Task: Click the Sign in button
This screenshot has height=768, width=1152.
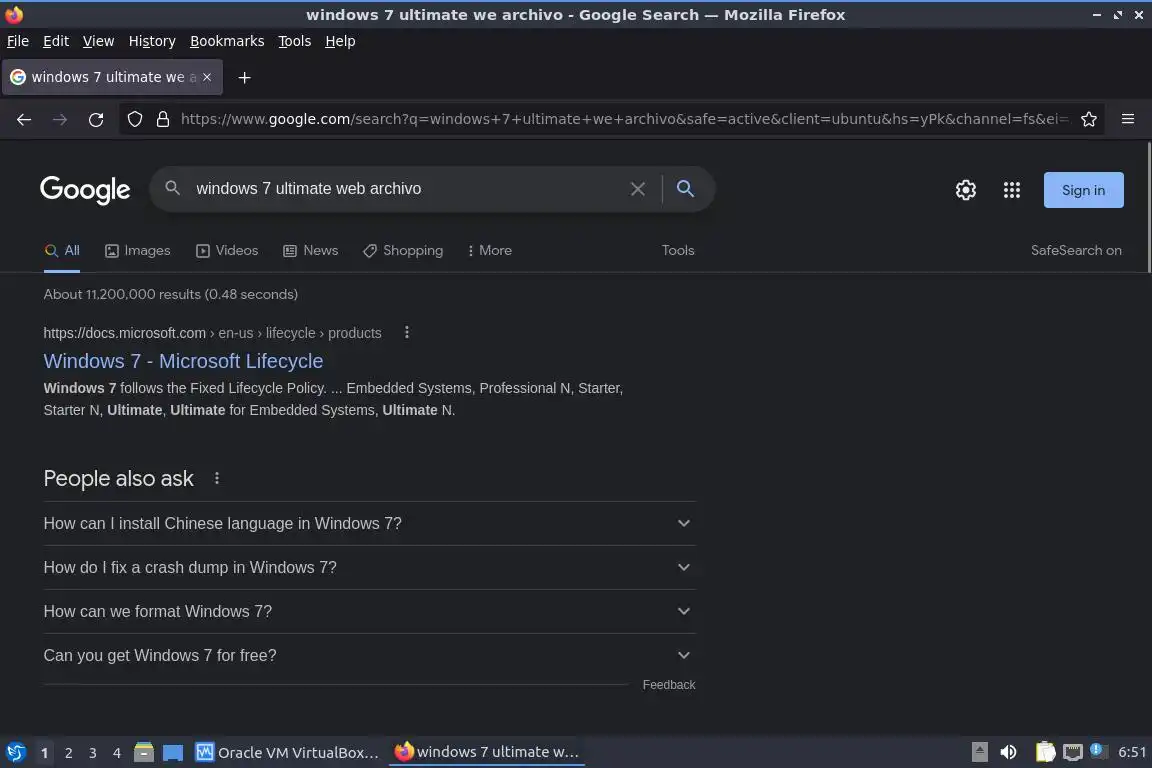Action: tap(1084, 190)
